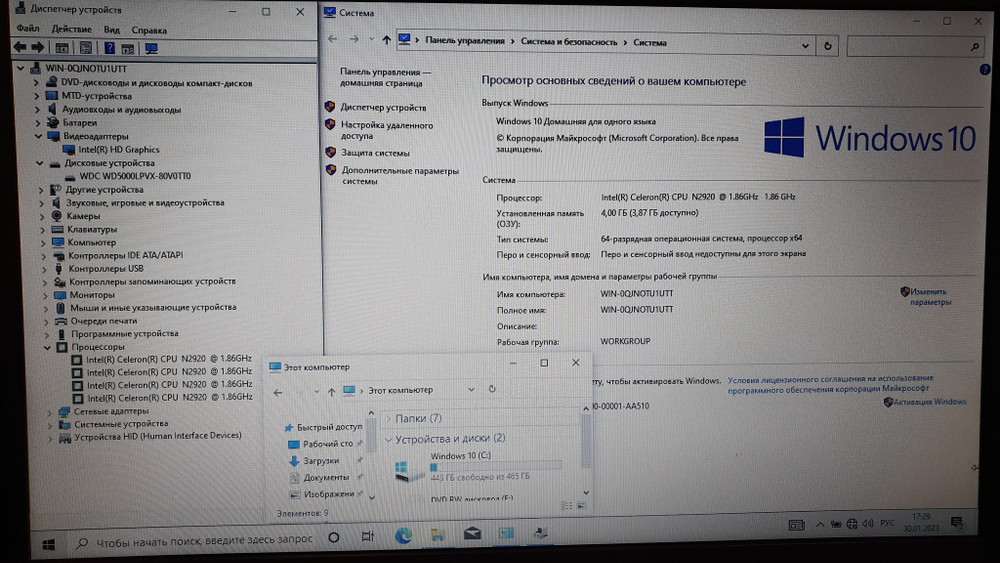Open Диспетчер устройств link in System window
This screenshot has height=563, width=1000.
click(383, 108)
